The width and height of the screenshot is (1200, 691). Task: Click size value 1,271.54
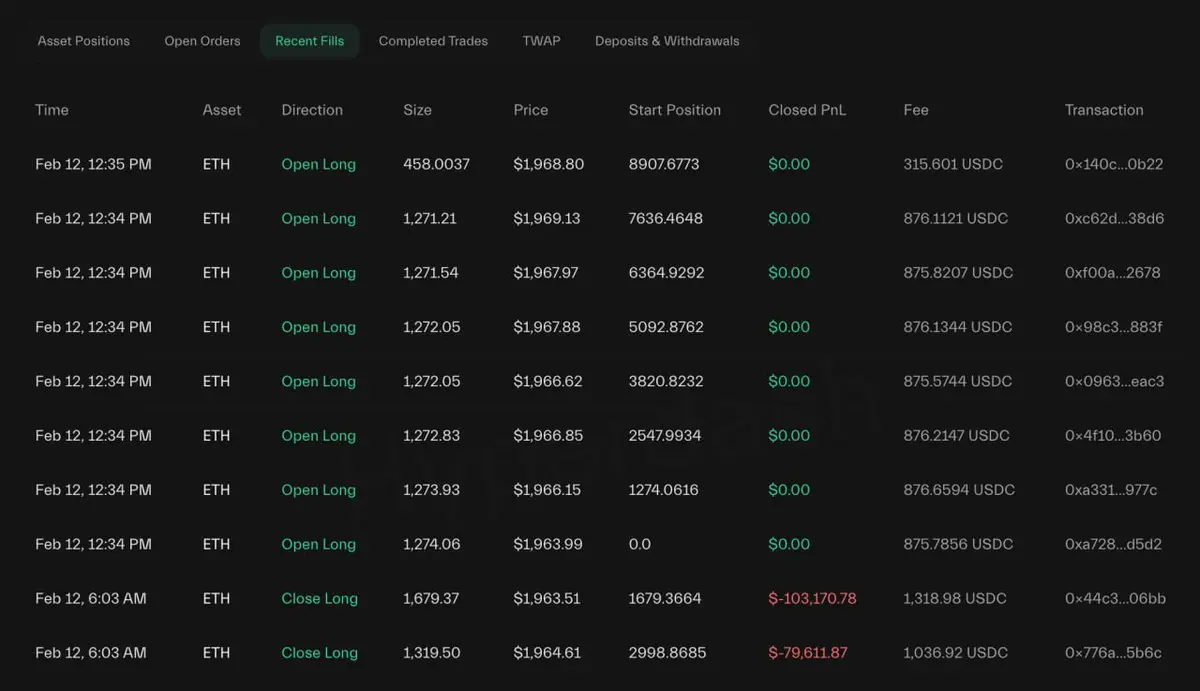(431, 272)
